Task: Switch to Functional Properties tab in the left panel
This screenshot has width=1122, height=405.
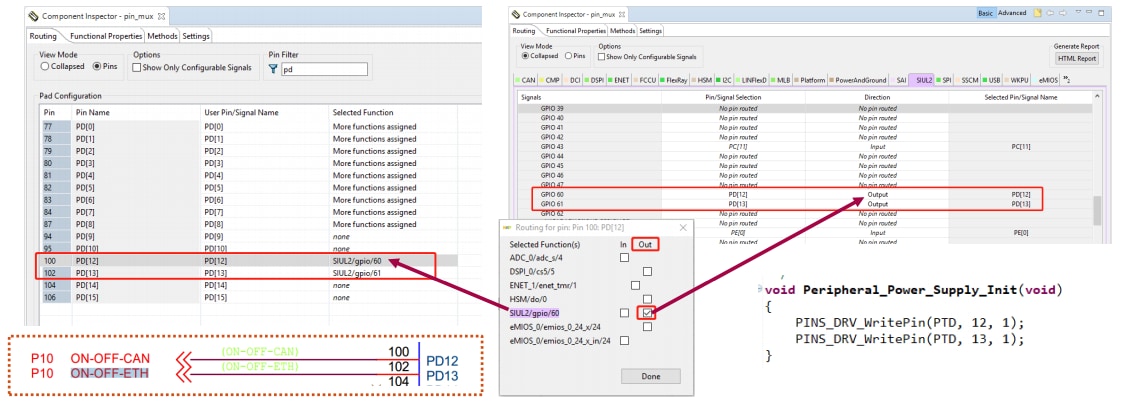Action: click(x=108, y=36)
